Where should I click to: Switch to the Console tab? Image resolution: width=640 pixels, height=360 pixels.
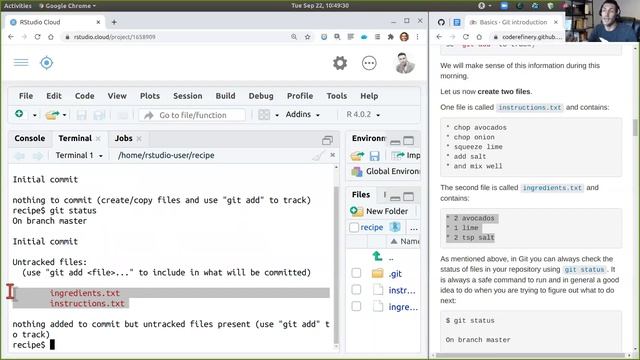(30, 138)
